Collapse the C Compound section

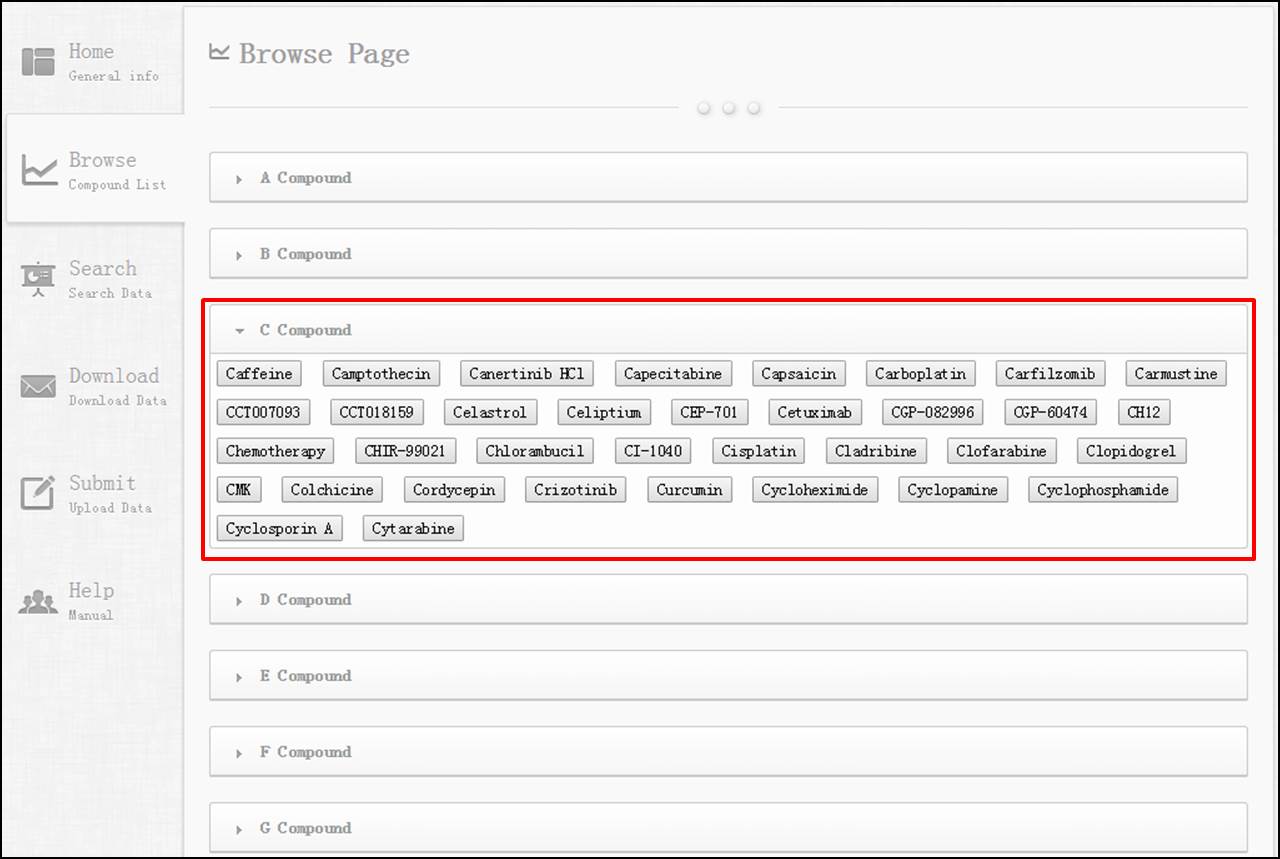pyautogui.click(x=728, y=330)
